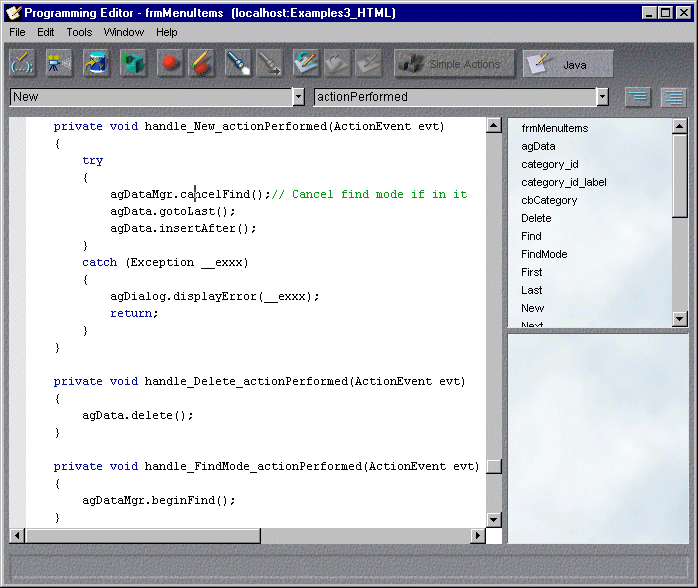The height and width of the screenshot is (588, 698).
Task: Select frmMenuItems in the object list
Action: tap(555, 128)
